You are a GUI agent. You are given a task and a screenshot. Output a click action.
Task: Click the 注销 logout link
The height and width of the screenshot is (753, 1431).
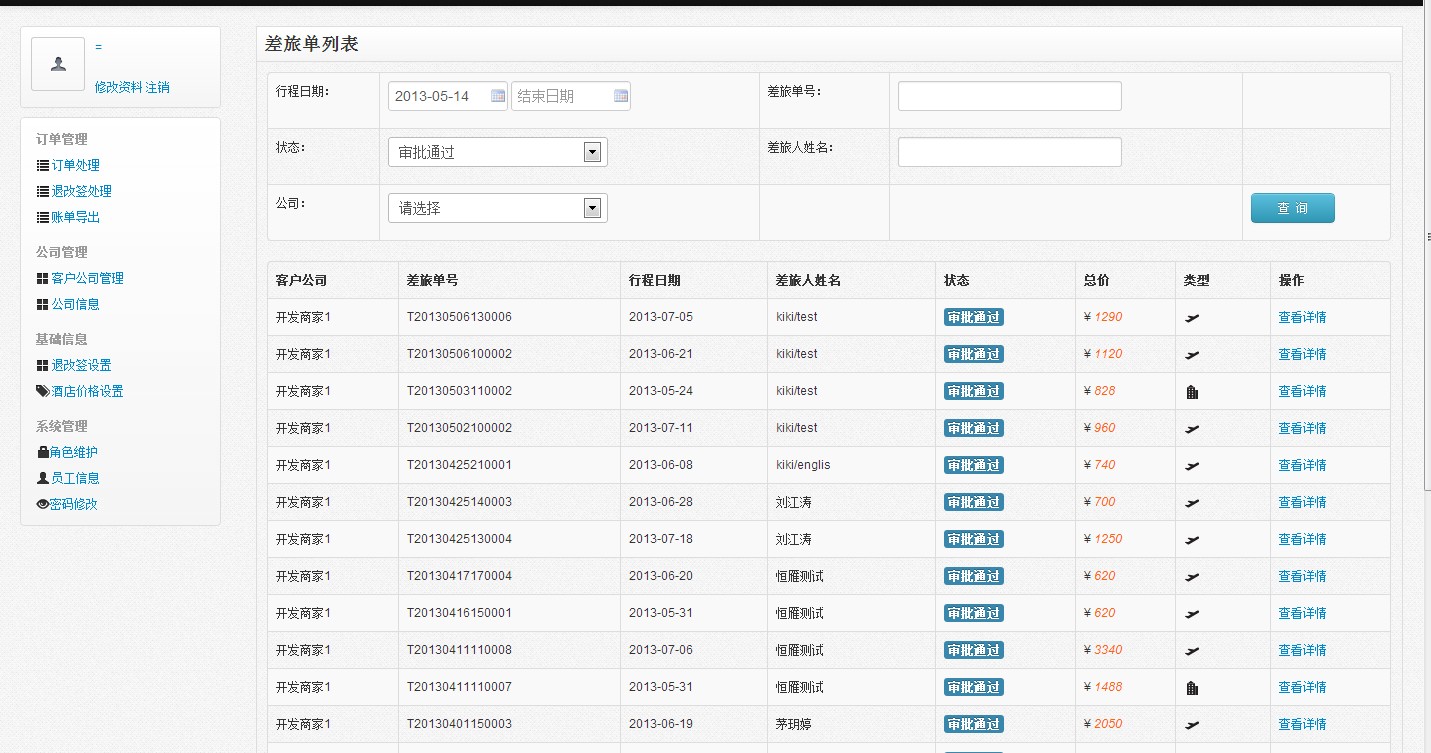[158, 88]
